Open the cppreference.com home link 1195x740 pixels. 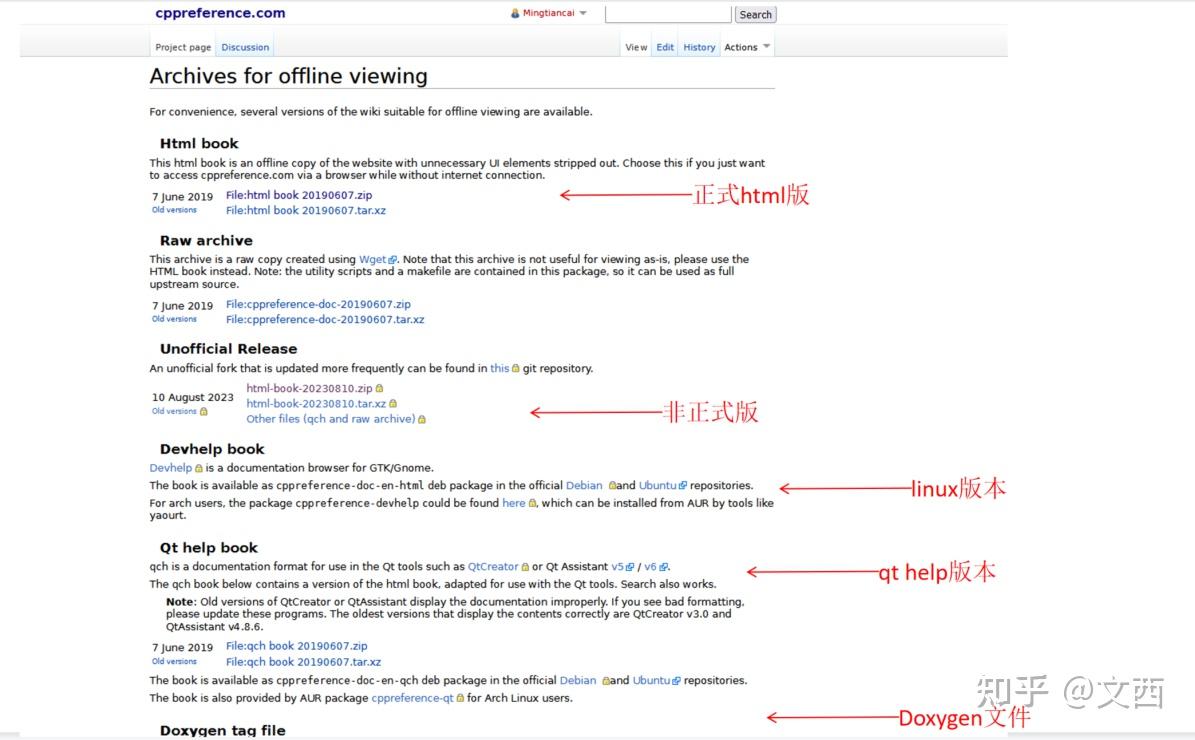pos(219,12)
